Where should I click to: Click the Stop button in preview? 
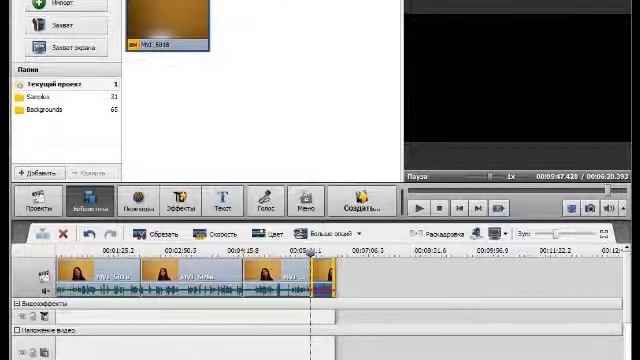(439, 208)
